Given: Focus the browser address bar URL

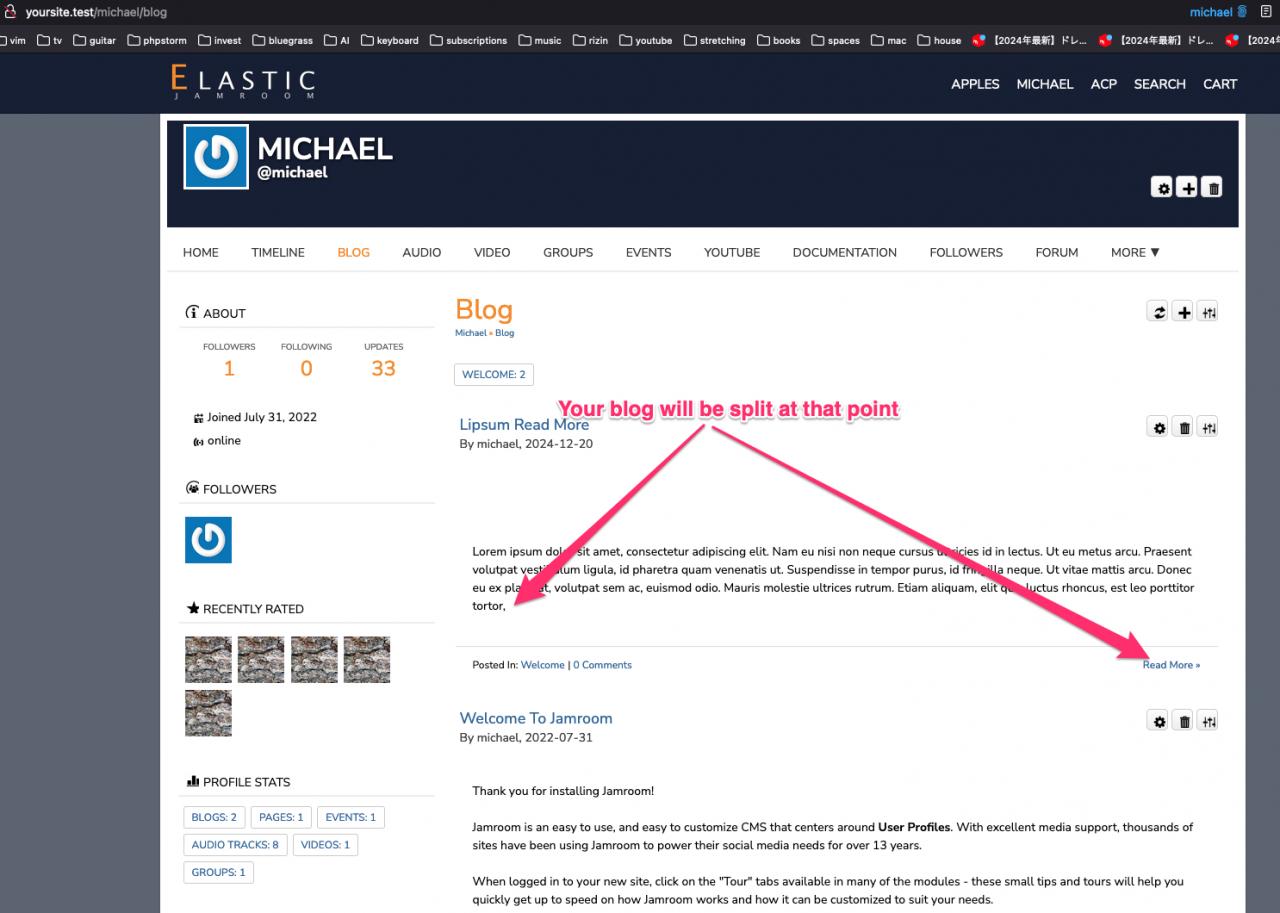Looking at the screenshot, I should point(97,12).
